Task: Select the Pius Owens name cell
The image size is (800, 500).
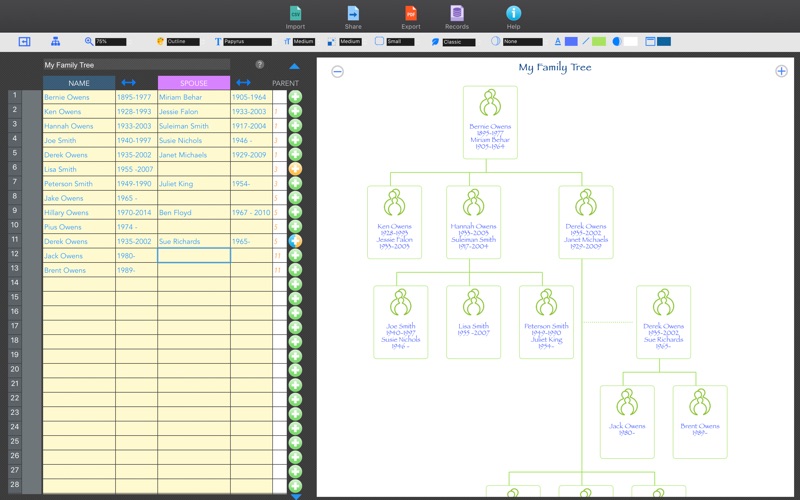Action: tap(79, 227)
